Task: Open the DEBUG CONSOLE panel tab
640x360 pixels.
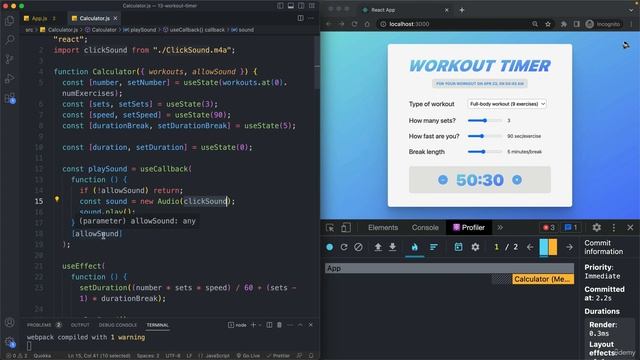Action: click(118, 325)
